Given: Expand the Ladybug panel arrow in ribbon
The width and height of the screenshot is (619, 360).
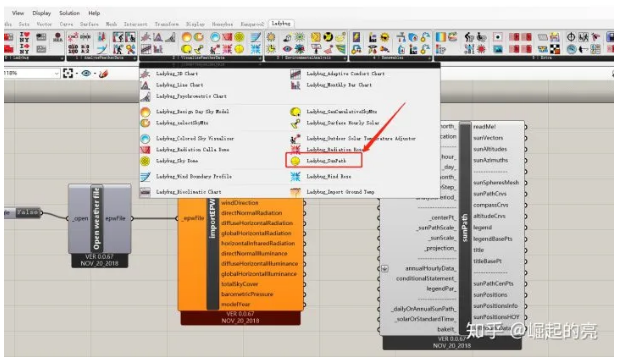Looking at the screenshot, I should [x=62, y=58].
